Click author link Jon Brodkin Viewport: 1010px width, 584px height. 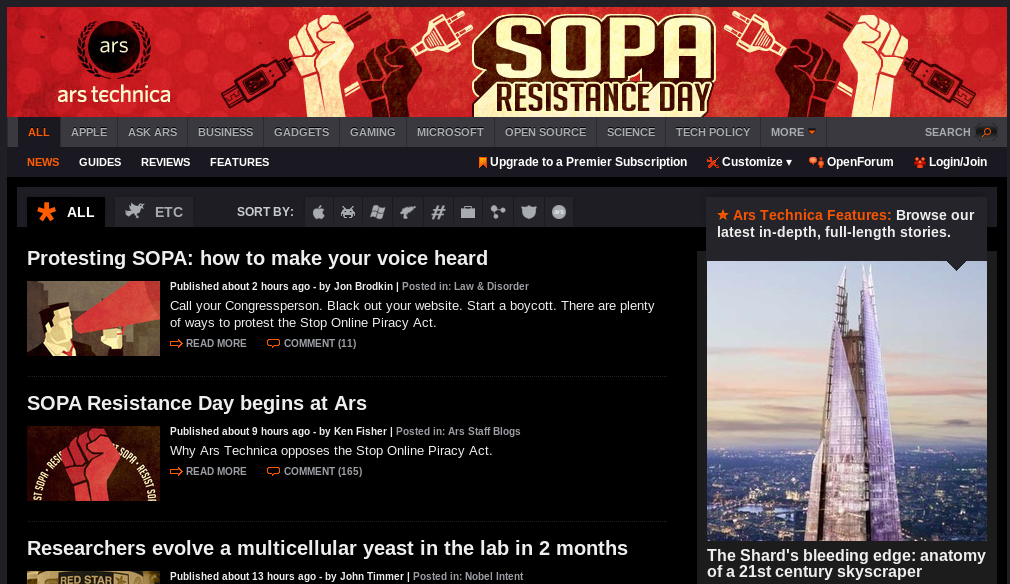(x=363, y=287)
